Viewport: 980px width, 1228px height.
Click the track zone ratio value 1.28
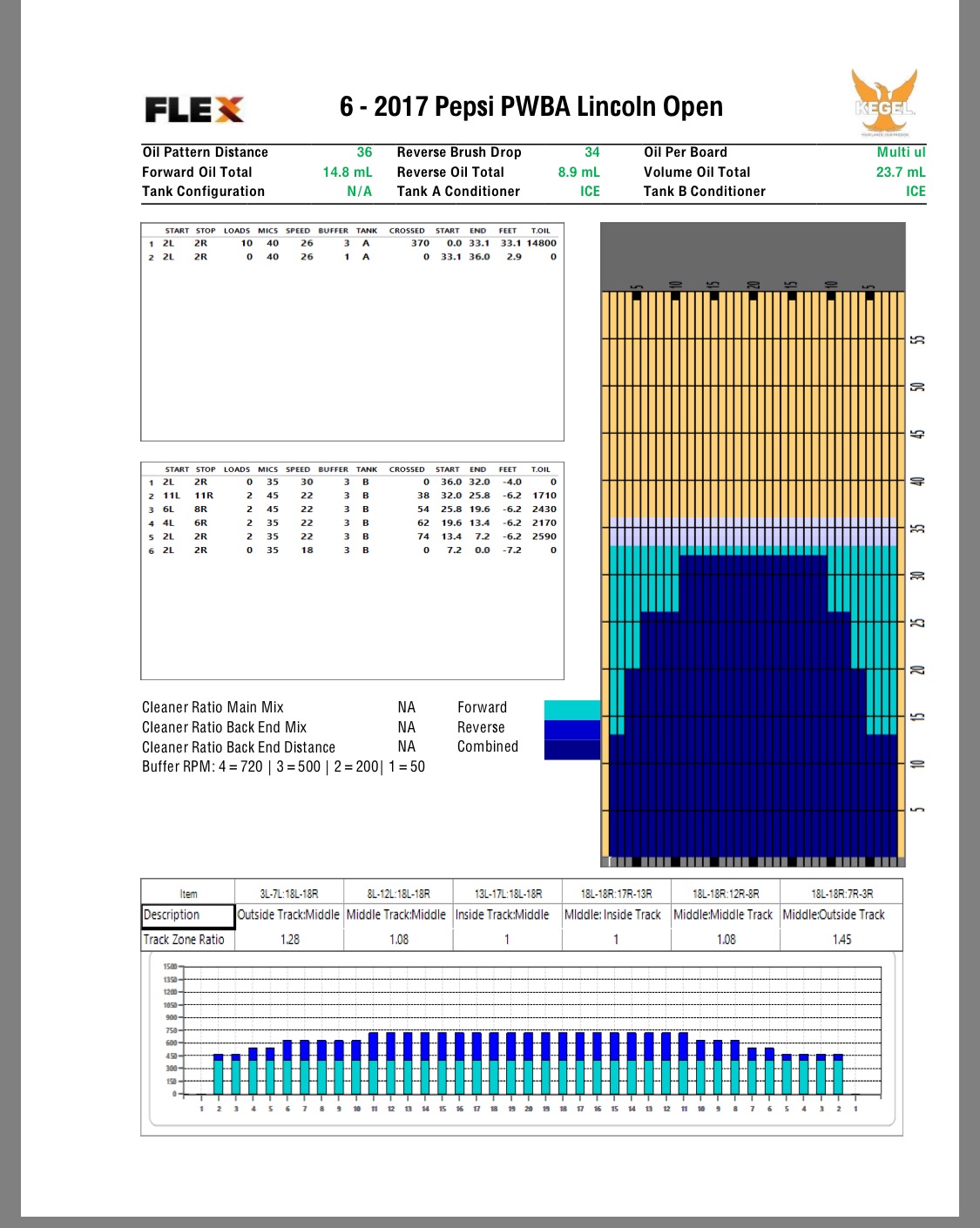pyautogui.click(x=290, y=940)
